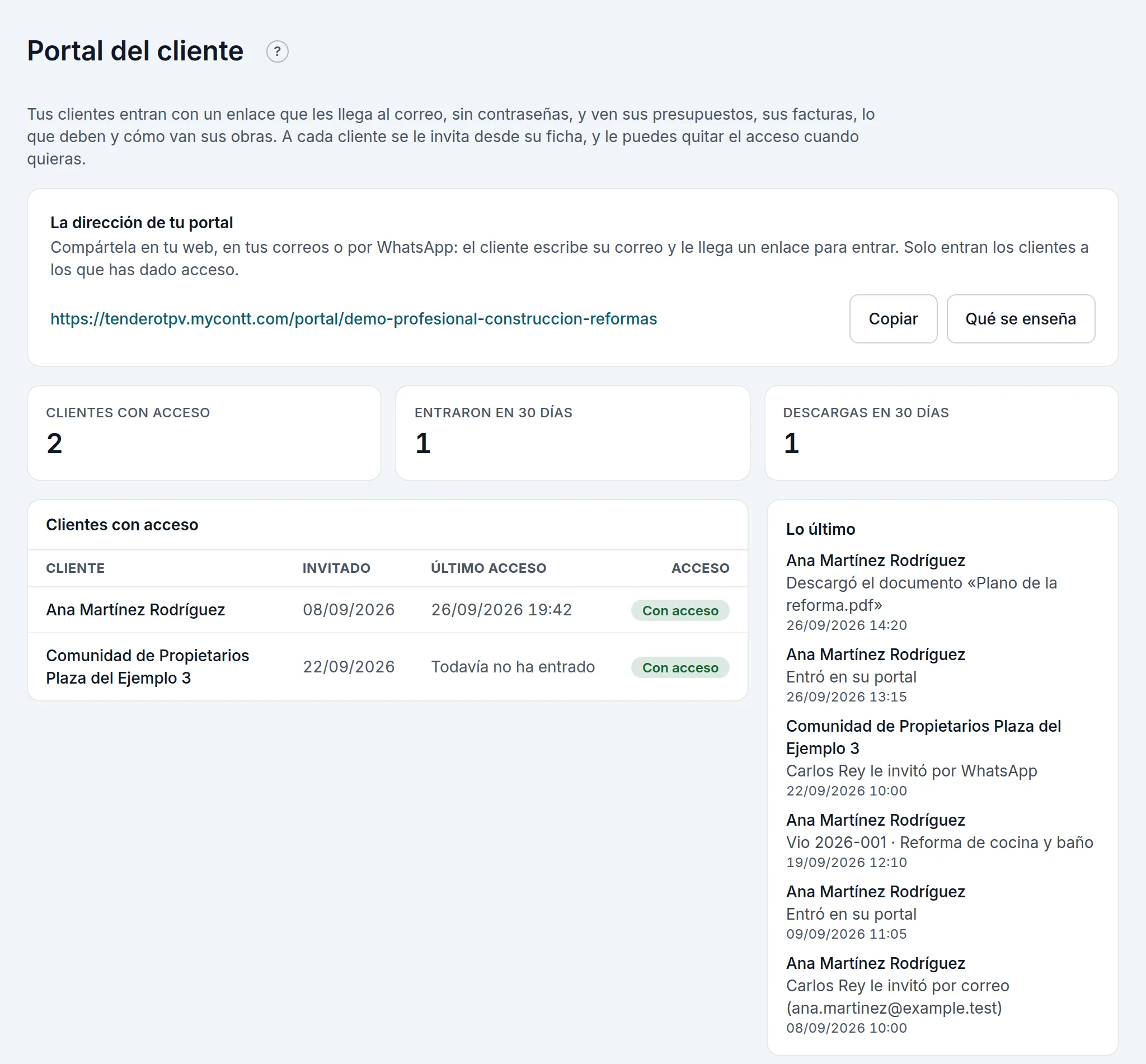
Task: Click the Todavía no ha entrado cell
Action: tap(513, 667)
